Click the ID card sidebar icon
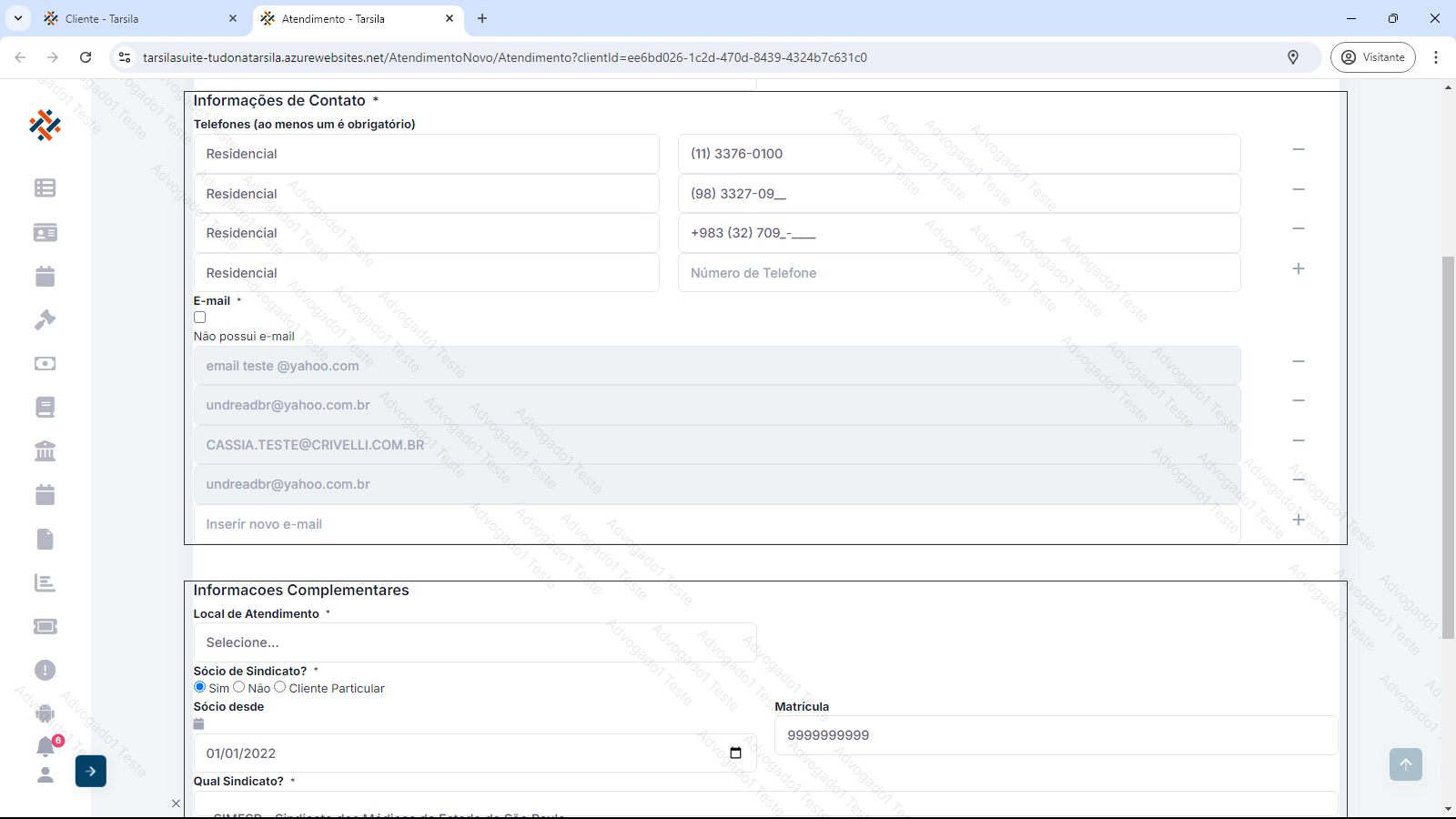This screenshot has height=819, width=1456. [45, 233]
